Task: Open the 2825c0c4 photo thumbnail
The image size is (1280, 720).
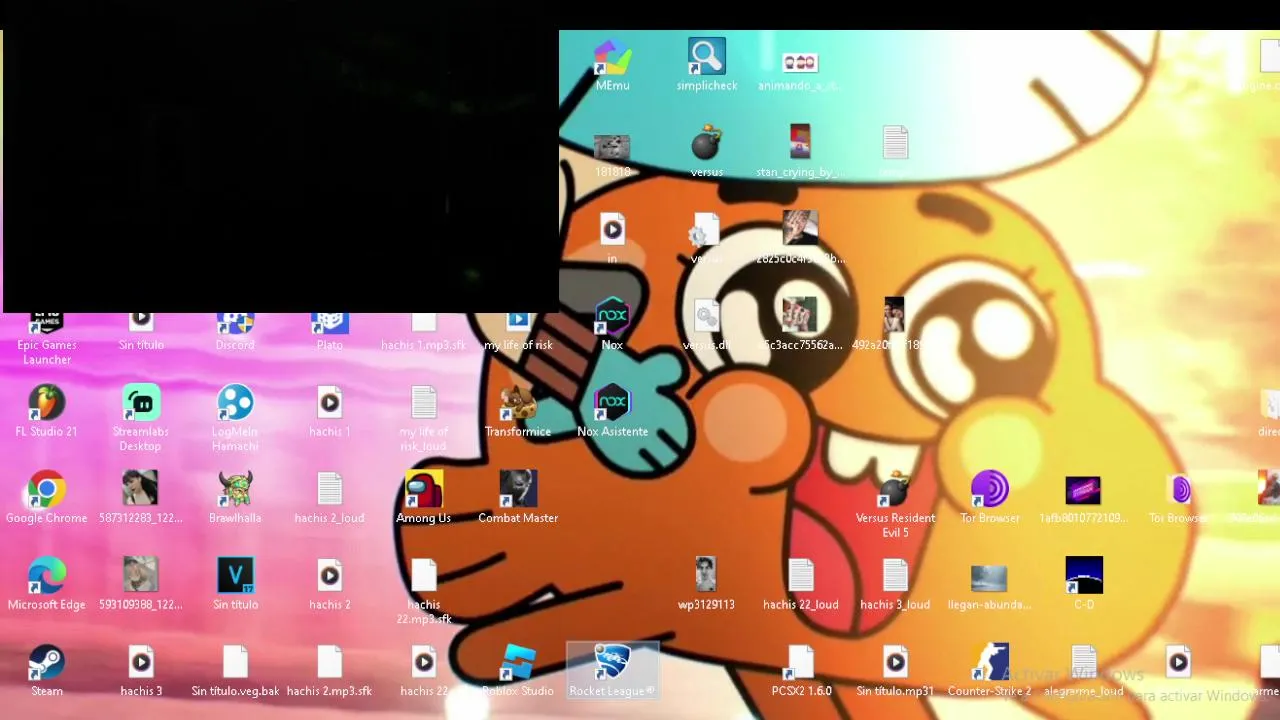Action: pos(800,238)
